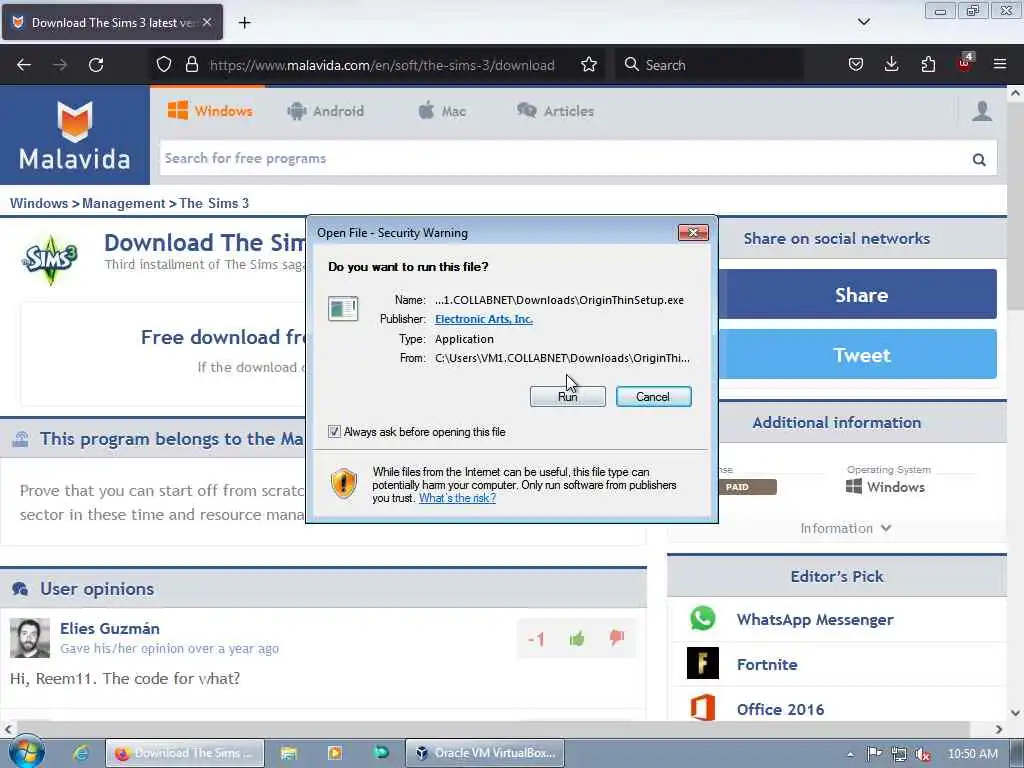Click the Firefox Search box

709,65
